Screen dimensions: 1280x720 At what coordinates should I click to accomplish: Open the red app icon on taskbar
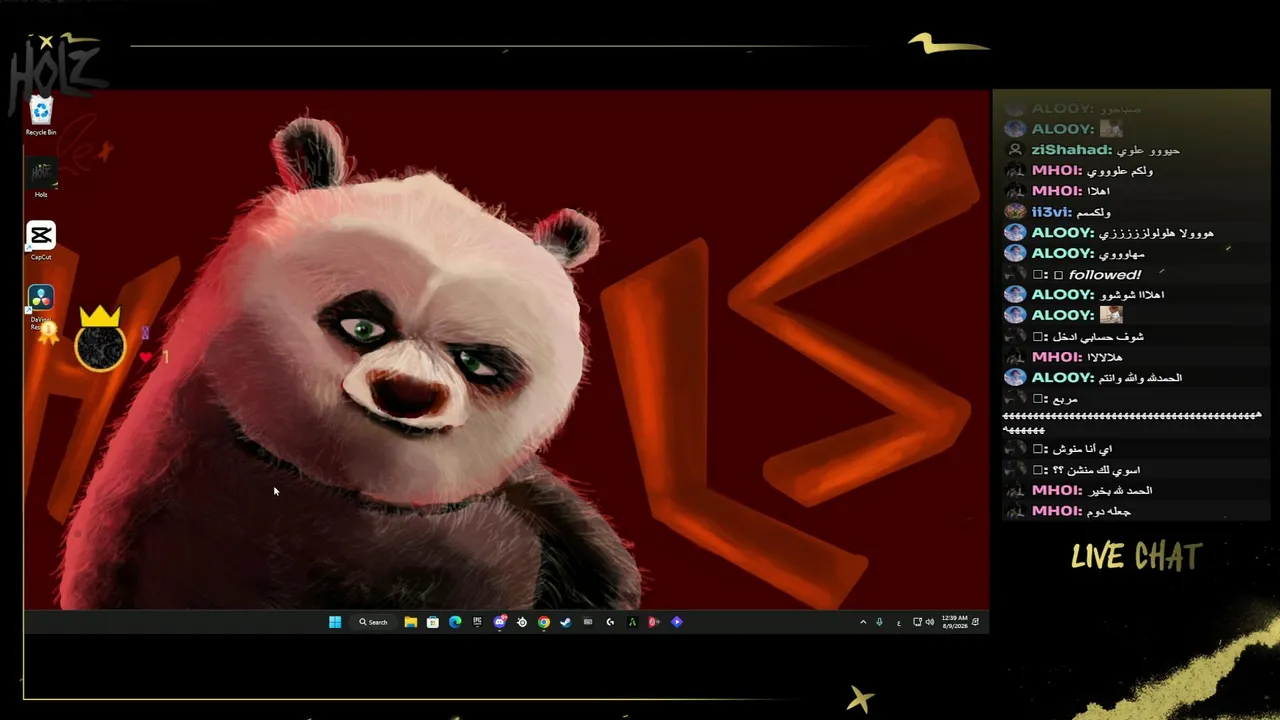654,622
